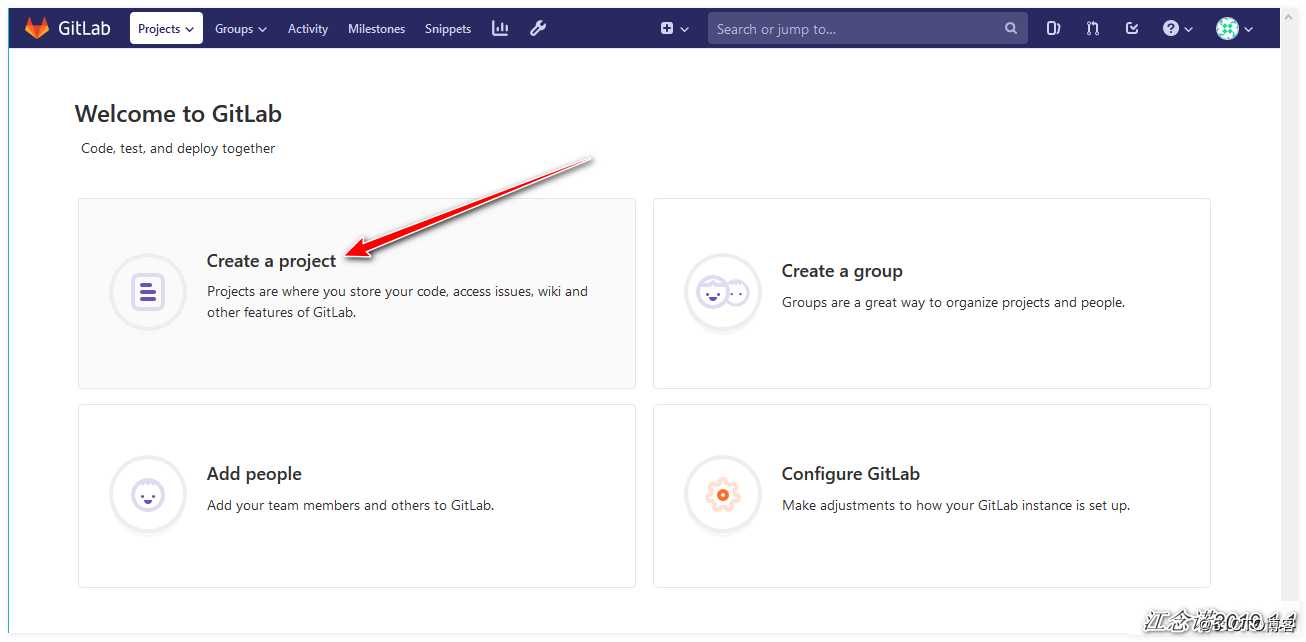Click the Create a group heading

842,271
